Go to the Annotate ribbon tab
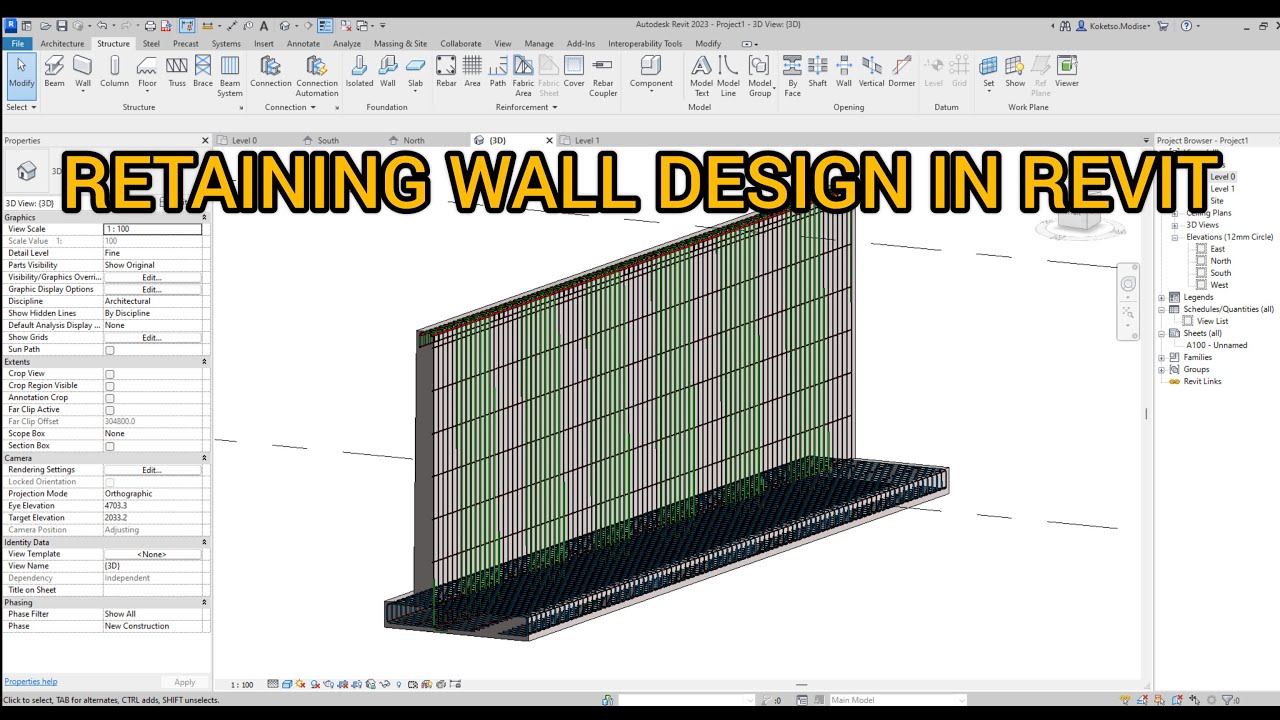The height and width of the screenshot is (720, 1280). click(303, 44)
